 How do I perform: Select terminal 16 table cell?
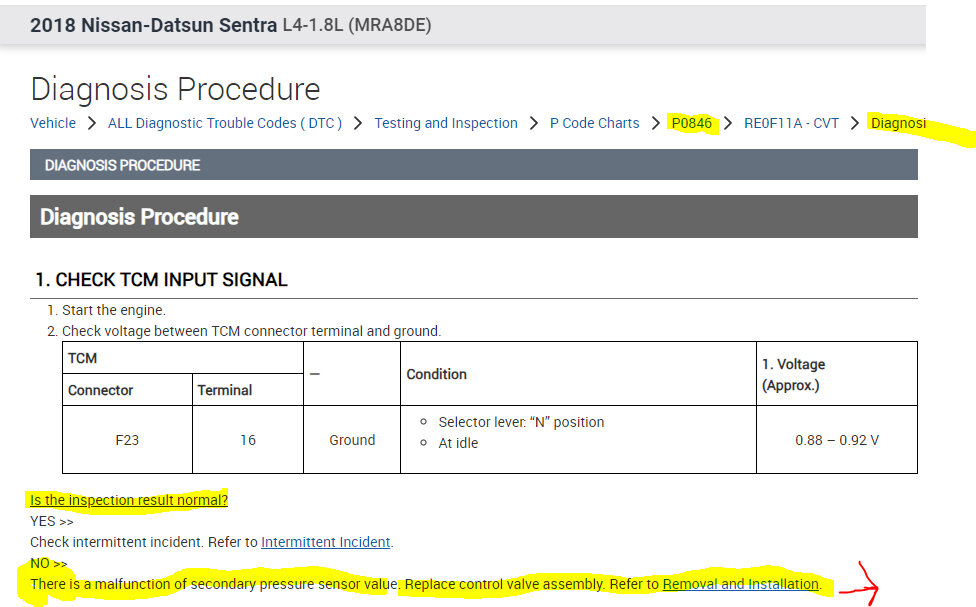coord(248,440)
